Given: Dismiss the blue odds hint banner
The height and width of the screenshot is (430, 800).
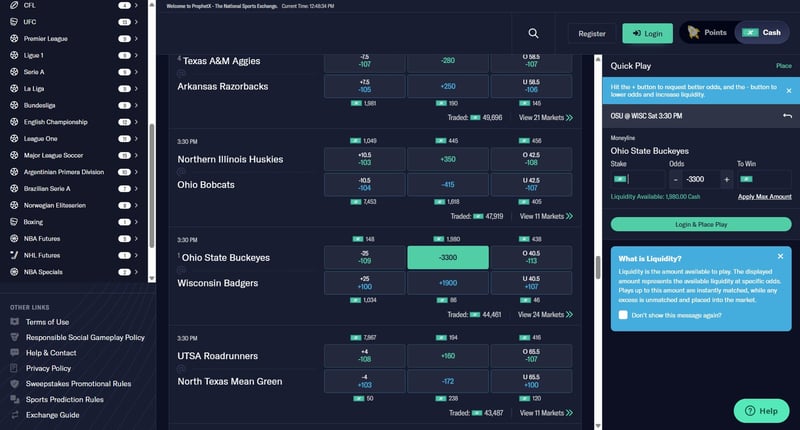Looking at the screenshot, I should pyautogui.click(x=787, y=91).
